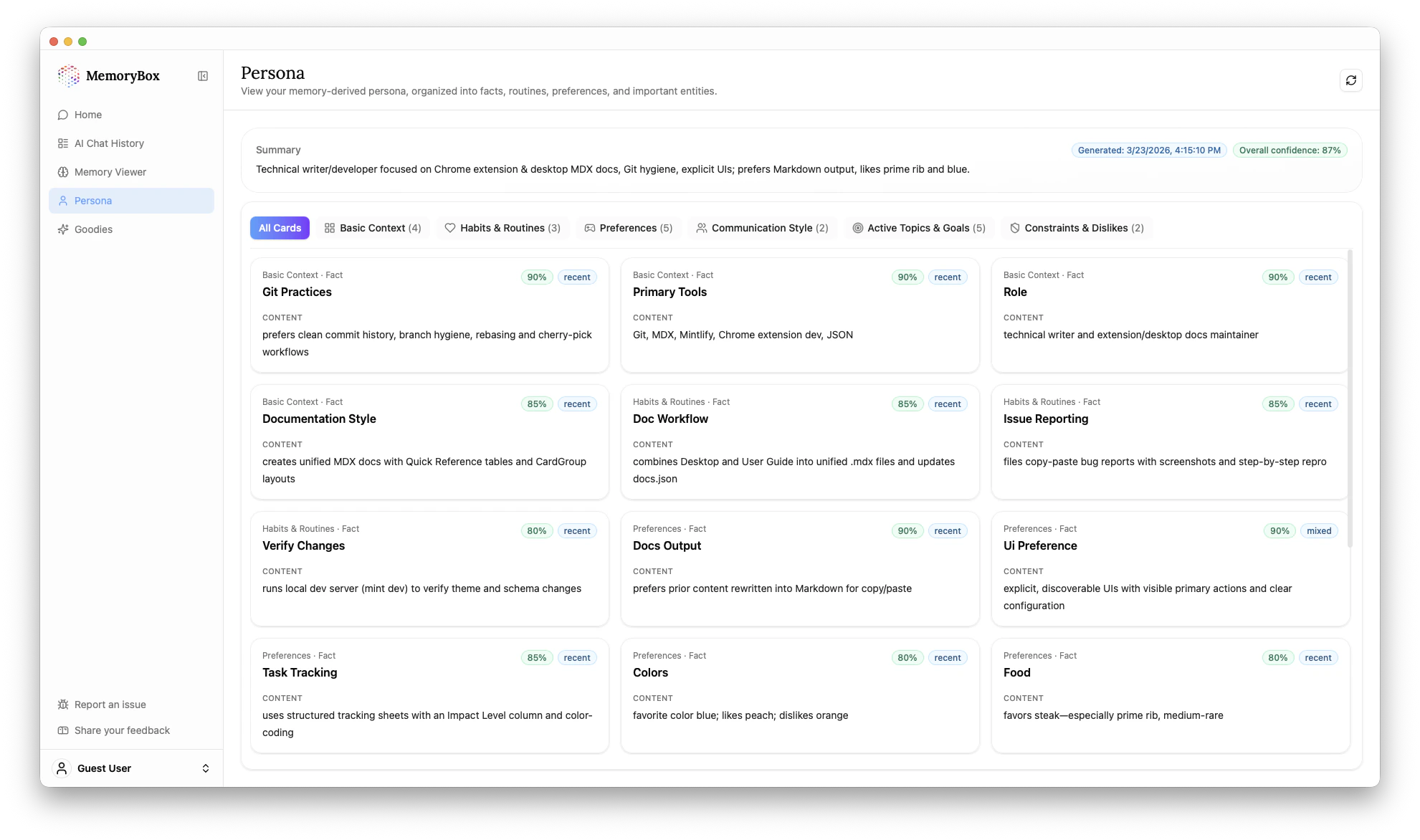Open Memory Viewer brain icon
1420x840 pixels.
pyautogui.click(x=63, y=172)
